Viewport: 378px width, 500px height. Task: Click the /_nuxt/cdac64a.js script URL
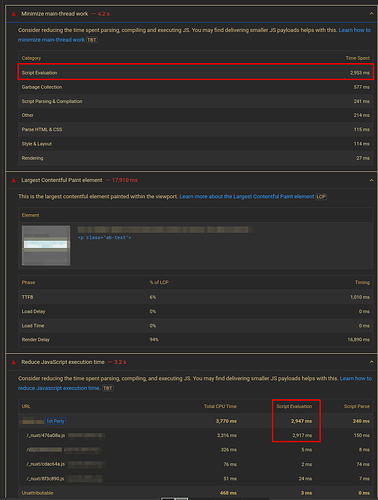pyautogui.click(x=46, y=464)
